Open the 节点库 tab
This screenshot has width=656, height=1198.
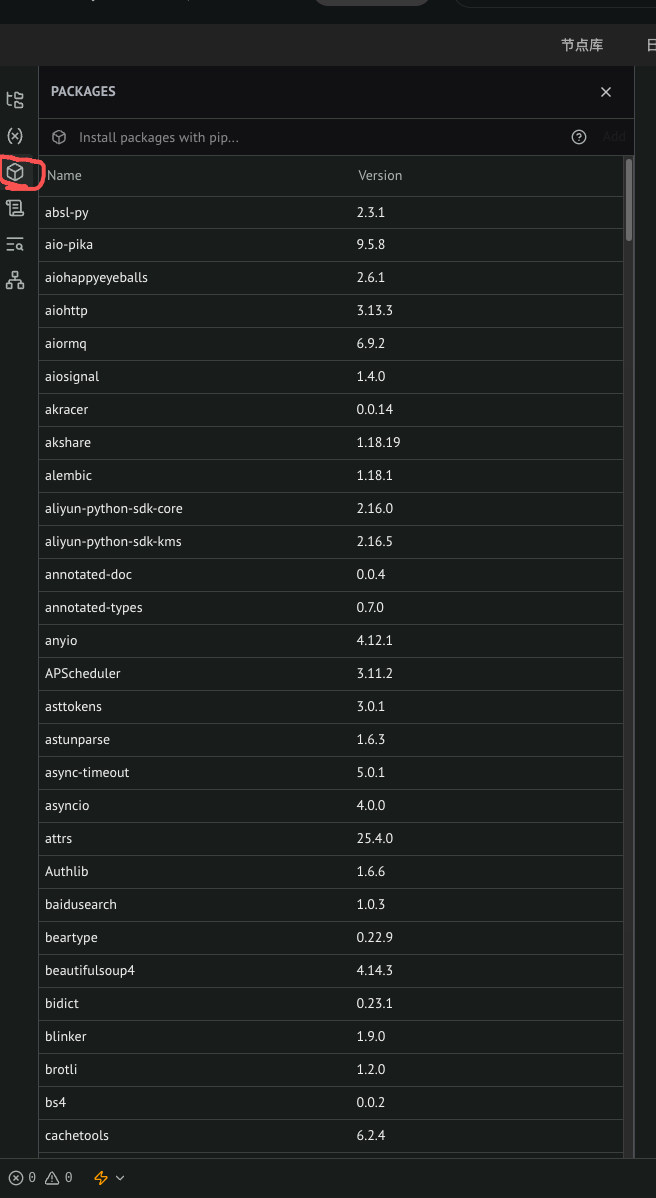(x=582, y=45)
